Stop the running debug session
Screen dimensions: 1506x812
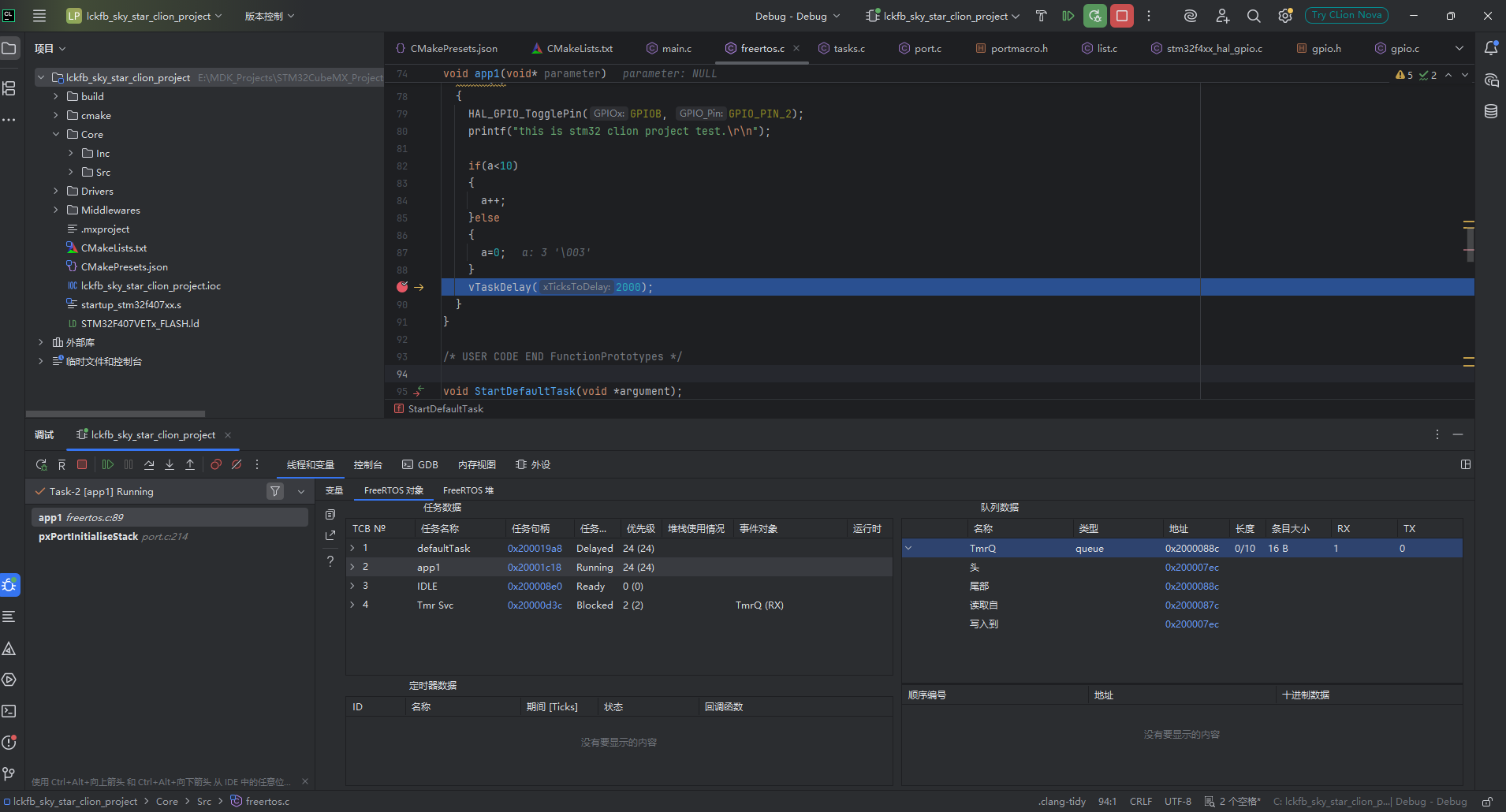tap(1122, 16)
